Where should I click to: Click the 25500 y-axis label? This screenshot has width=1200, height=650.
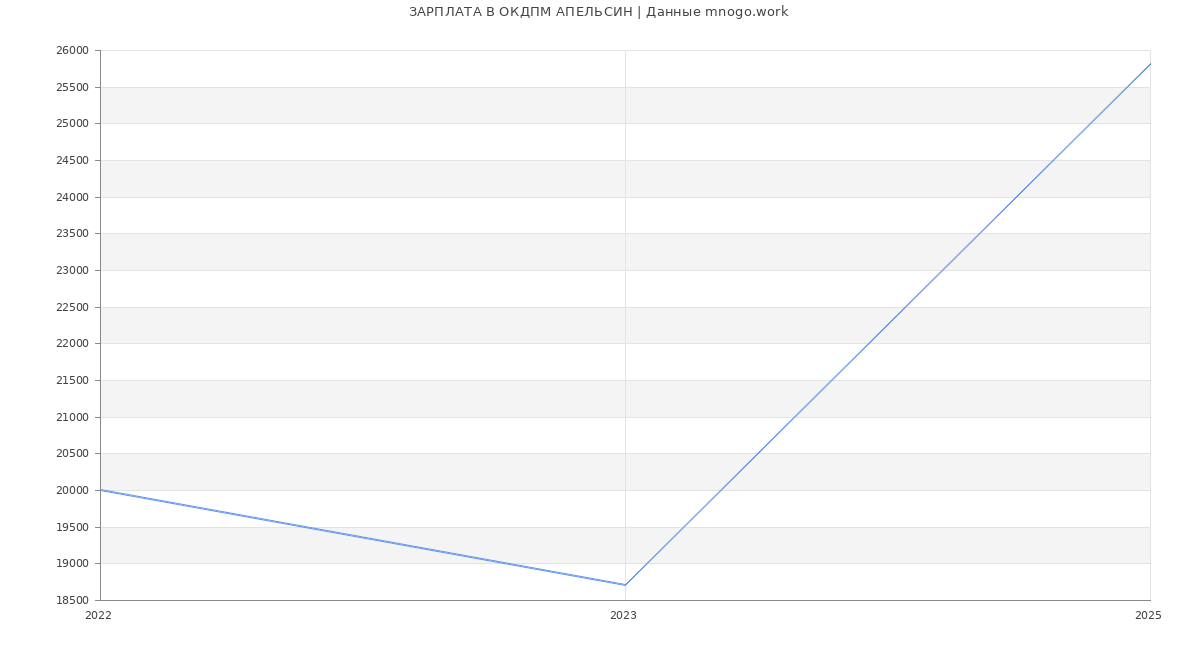72,87
